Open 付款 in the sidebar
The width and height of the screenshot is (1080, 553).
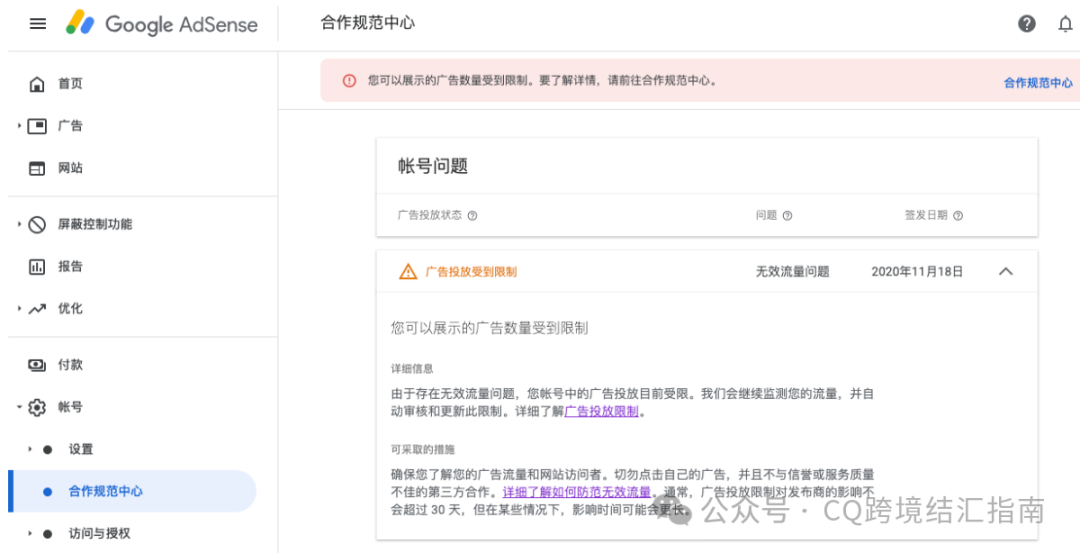[70, 365]
